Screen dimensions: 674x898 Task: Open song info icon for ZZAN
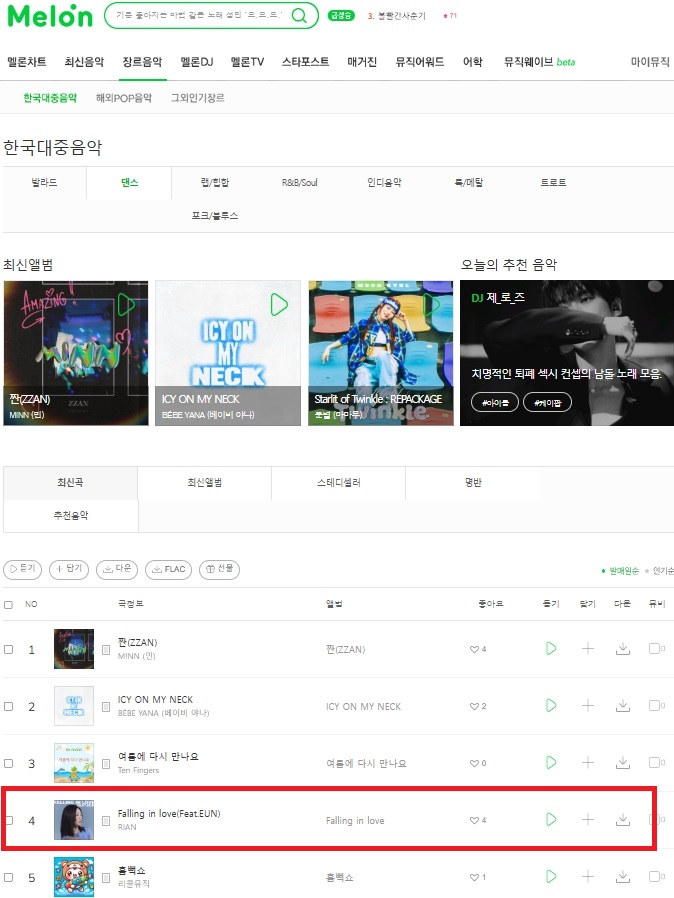106,649
